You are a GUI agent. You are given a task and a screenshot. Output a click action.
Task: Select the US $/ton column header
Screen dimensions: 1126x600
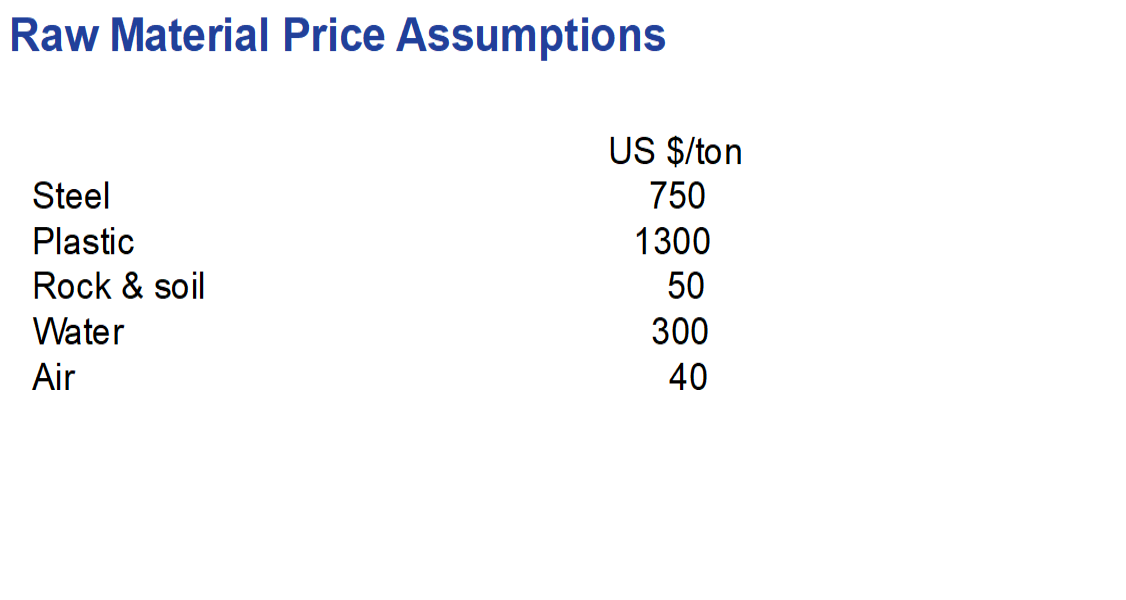coord(675,152)
